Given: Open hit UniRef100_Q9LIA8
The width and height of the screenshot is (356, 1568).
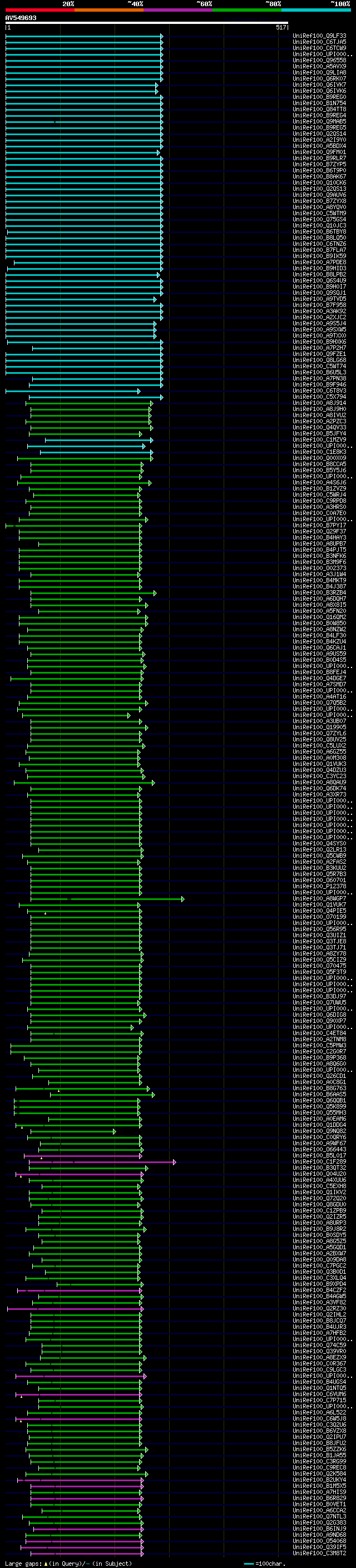Looking at the screenshot, I should 319,72.
